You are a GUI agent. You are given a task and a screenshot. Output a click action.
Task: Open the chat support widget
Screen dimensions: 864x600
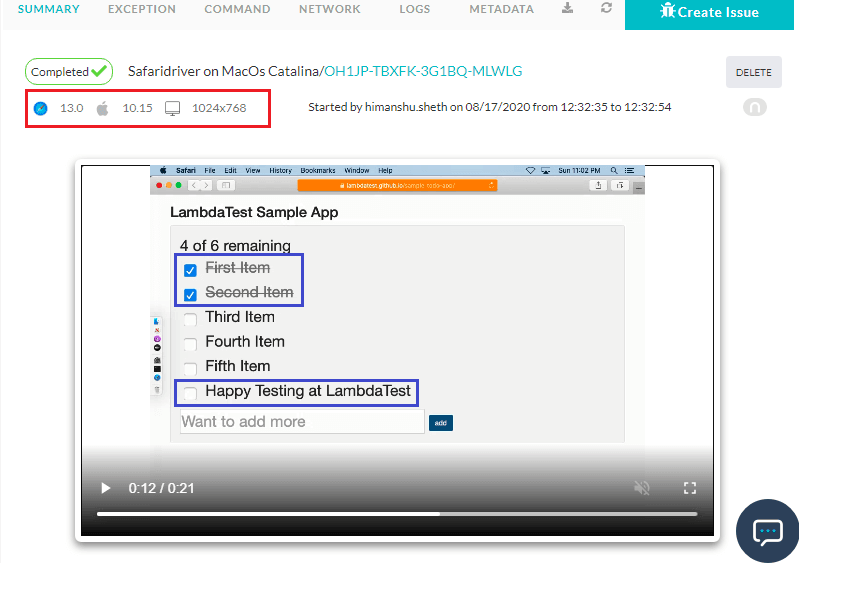(x=767, y=531)
